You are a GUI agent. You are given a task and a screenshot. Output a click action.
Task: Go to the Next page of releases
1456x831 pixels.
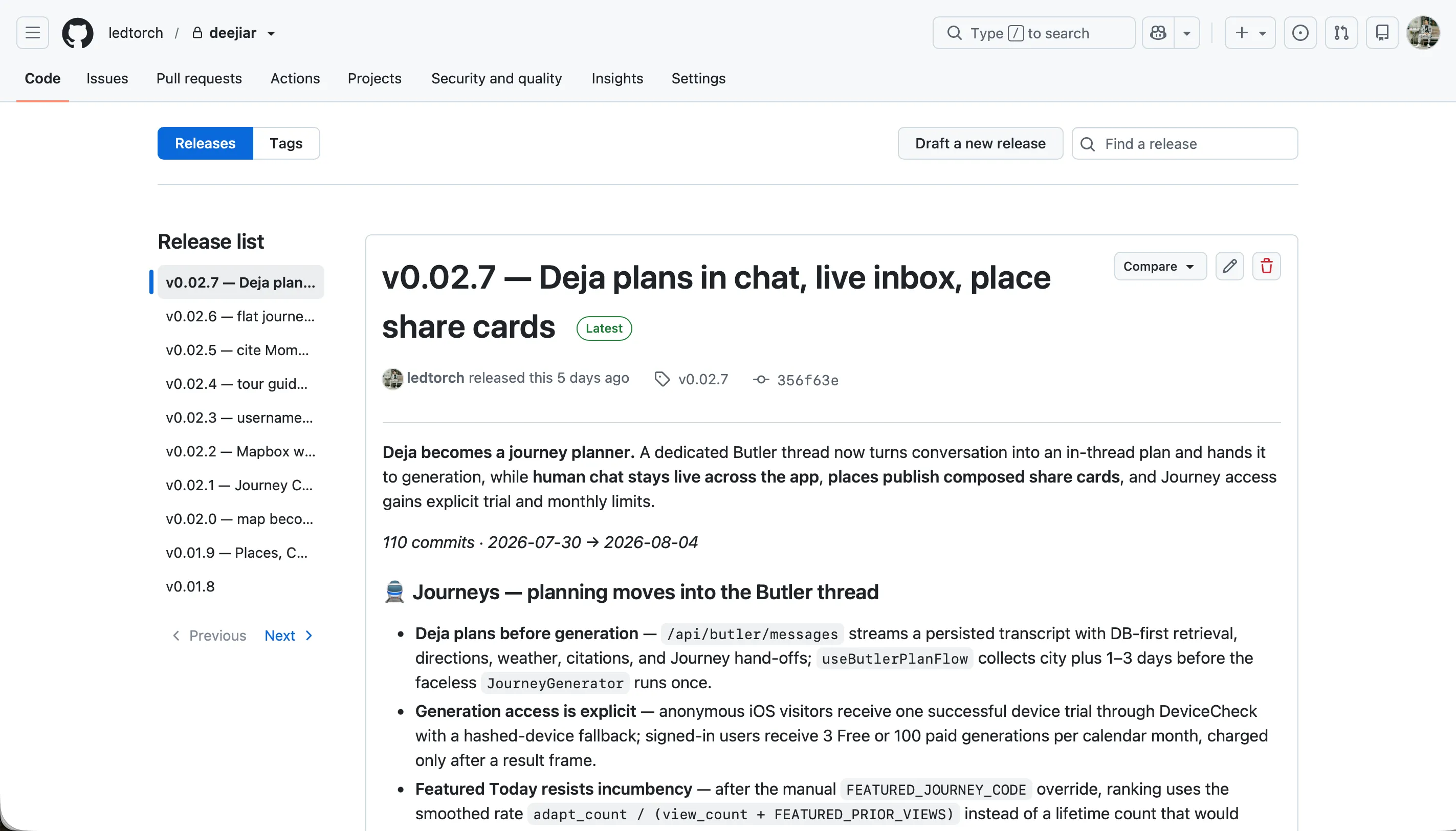click(289, 635)
